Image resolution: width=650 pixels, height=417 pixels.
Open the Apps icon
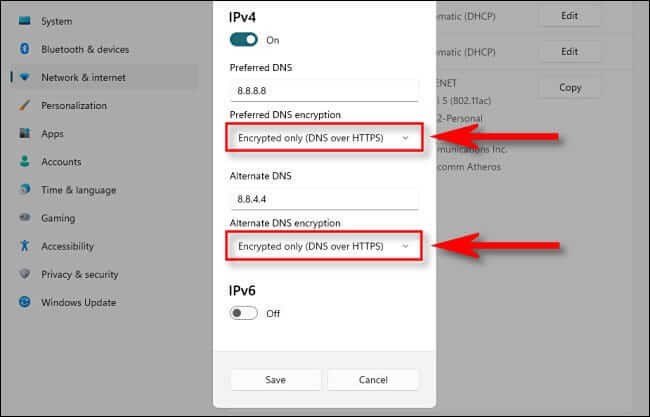pos(23,133)
